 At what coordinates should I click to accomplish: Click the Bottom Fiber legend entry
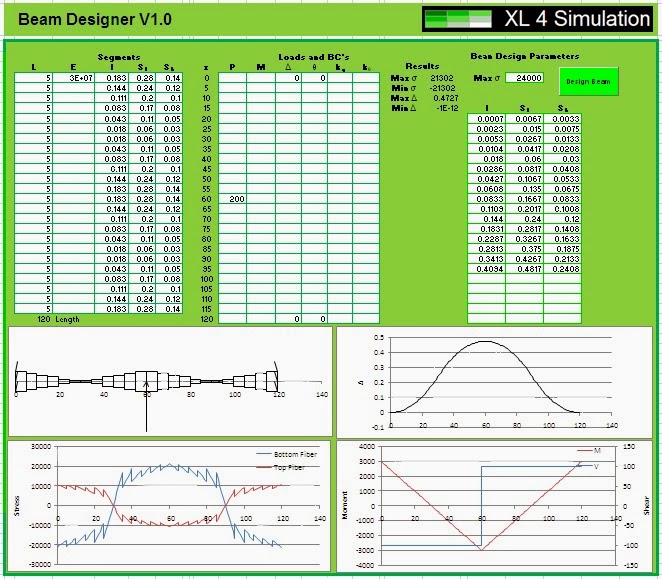(x=286, y=454)
